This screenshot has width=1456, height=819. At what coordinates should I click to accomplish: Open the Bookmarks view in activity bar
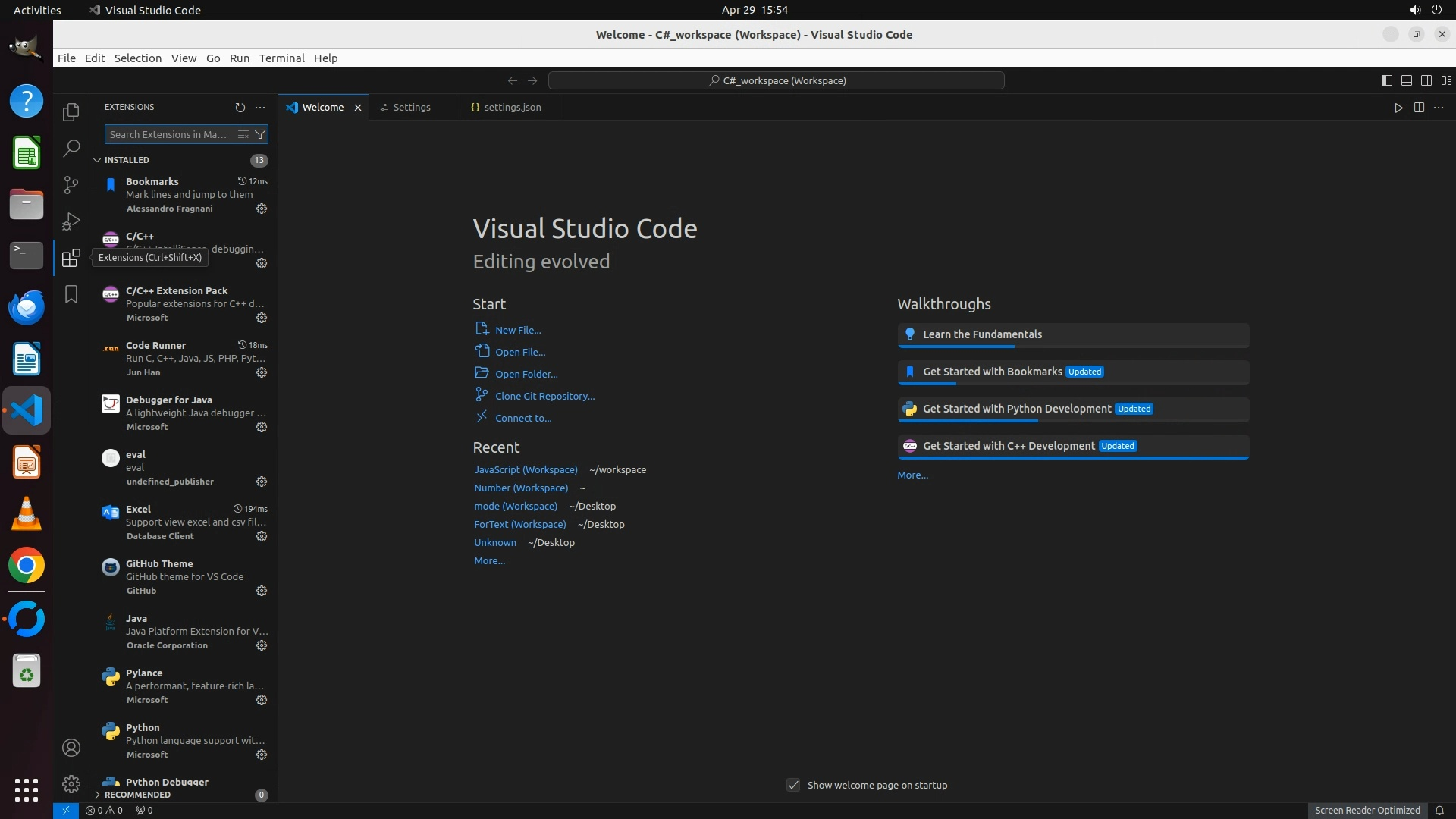click(71, 294)
